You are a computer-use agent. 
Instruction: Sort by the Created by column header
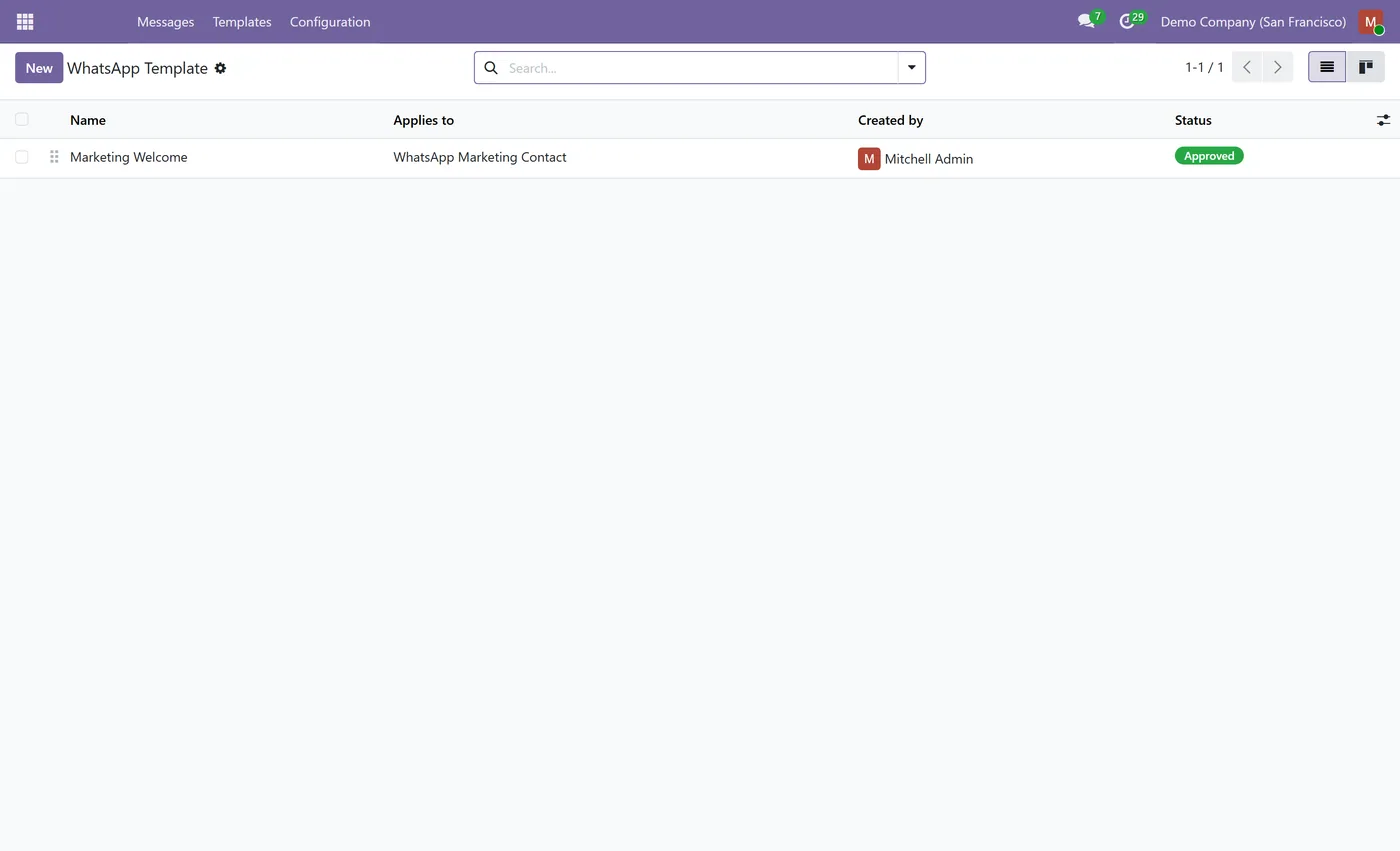pyautogui.click(x=890, y=120)
